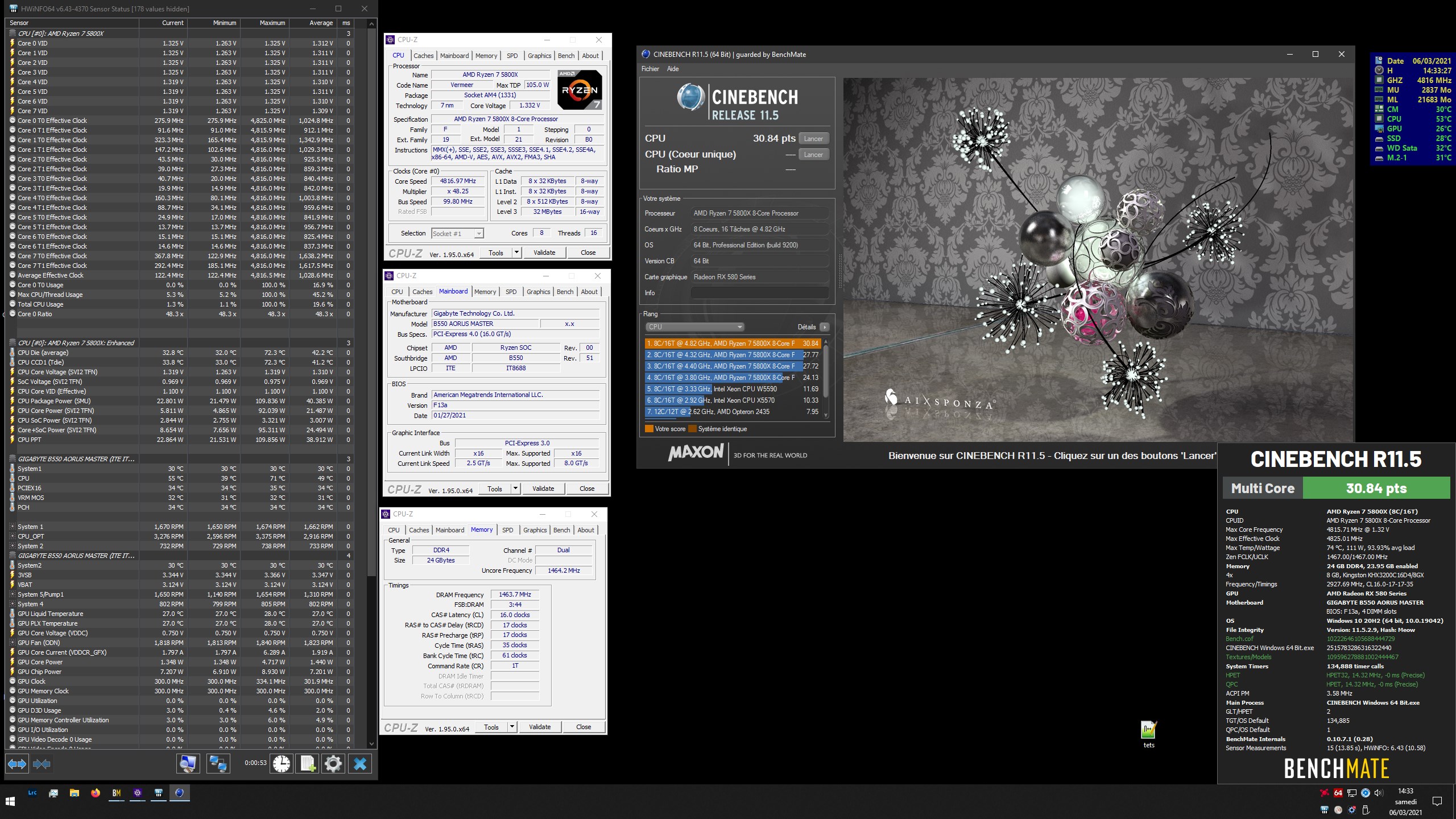Screen dimensions: 1456x819
Task: Click HWiNFO collapse-columns inward arrows icon
Action: click(x=42, y=764)
